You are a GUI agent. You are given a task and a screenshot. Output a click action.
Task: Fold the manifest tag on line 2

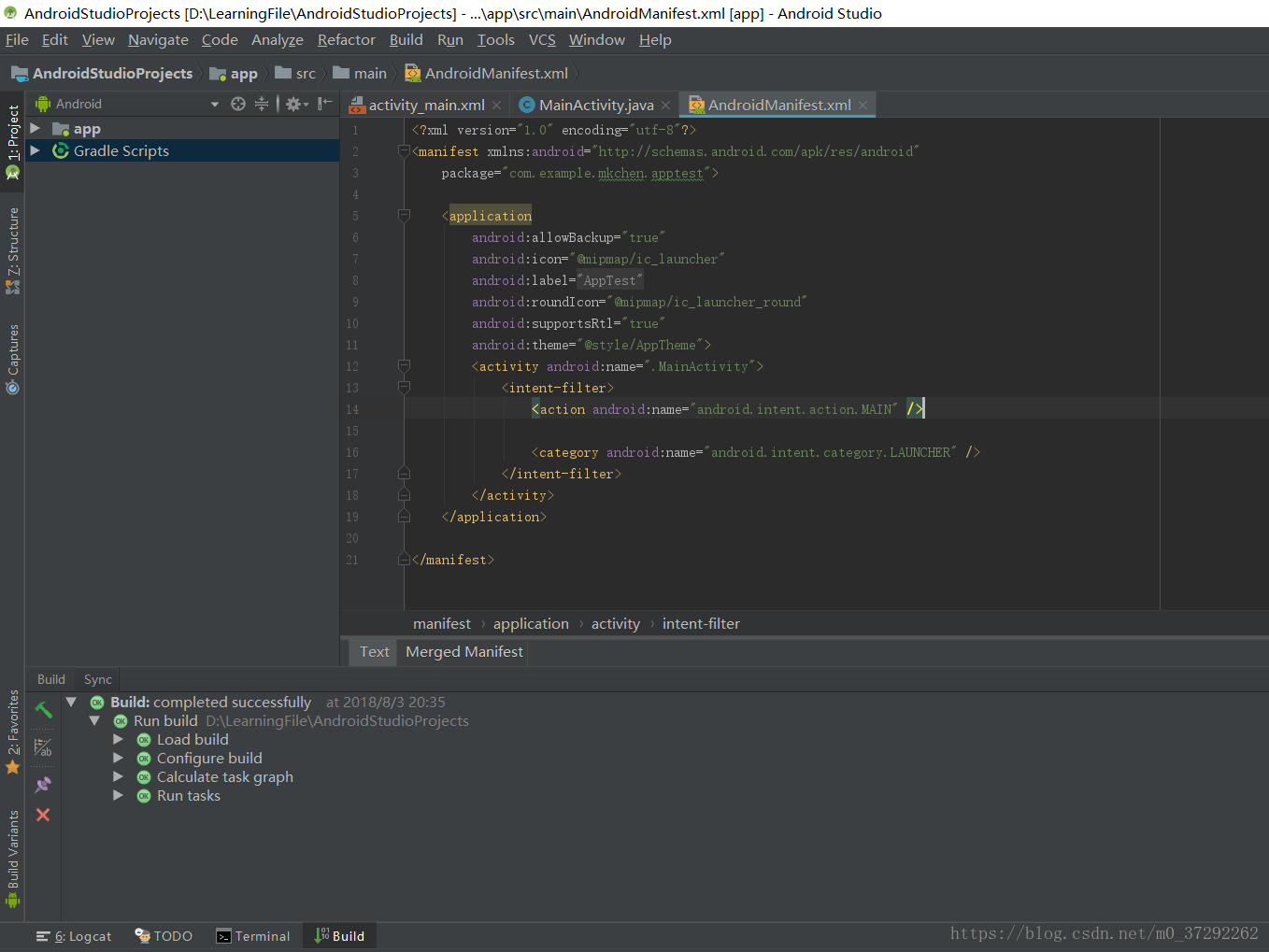(x=404, y=151)
